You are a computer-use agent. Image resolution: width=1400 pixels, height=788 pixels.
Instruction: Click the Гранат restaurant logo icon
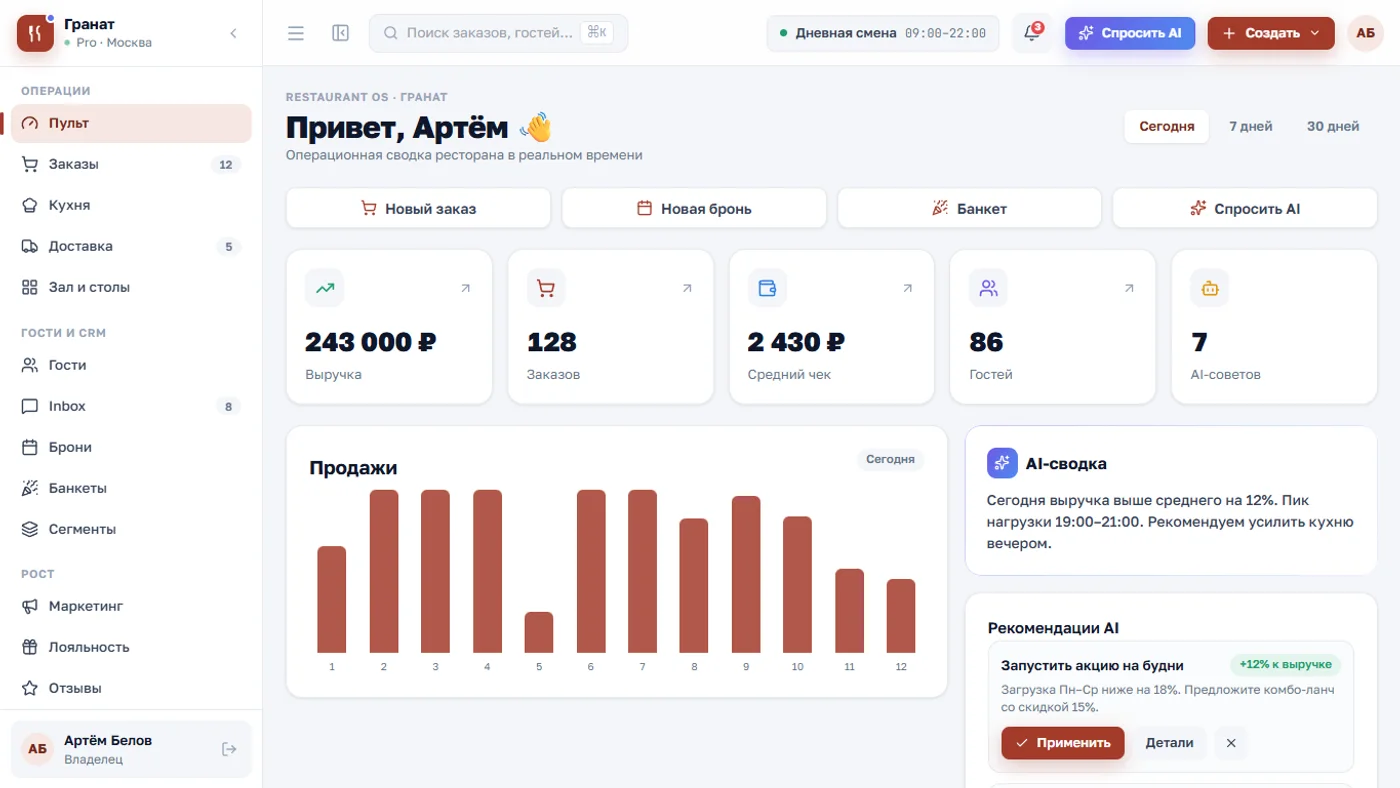coord(35,33)
